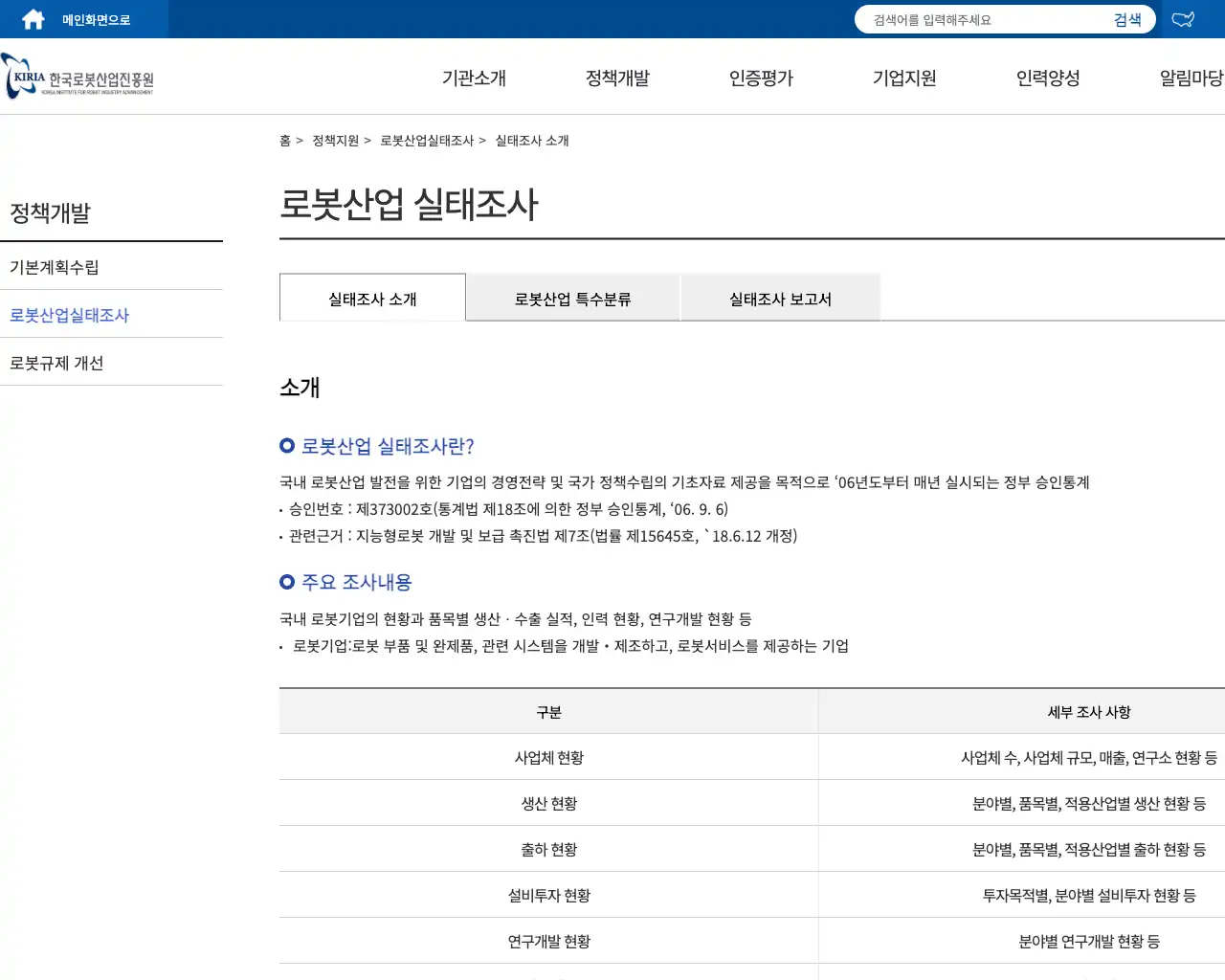Open the 기업지원 navigation menu
1225x980 pixels.
(902, 78)
